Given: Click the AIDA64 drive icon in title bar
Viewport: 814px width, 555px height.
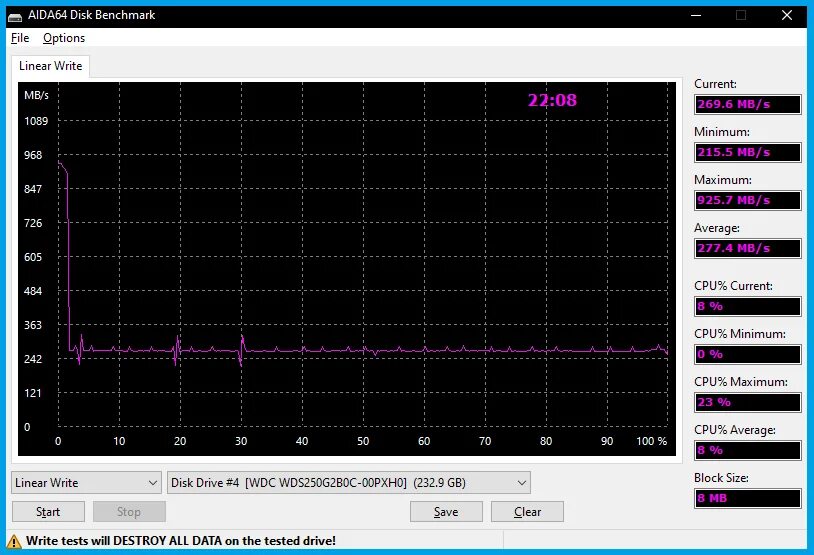Looking at the screenshot, I should (x=15, y=16).
